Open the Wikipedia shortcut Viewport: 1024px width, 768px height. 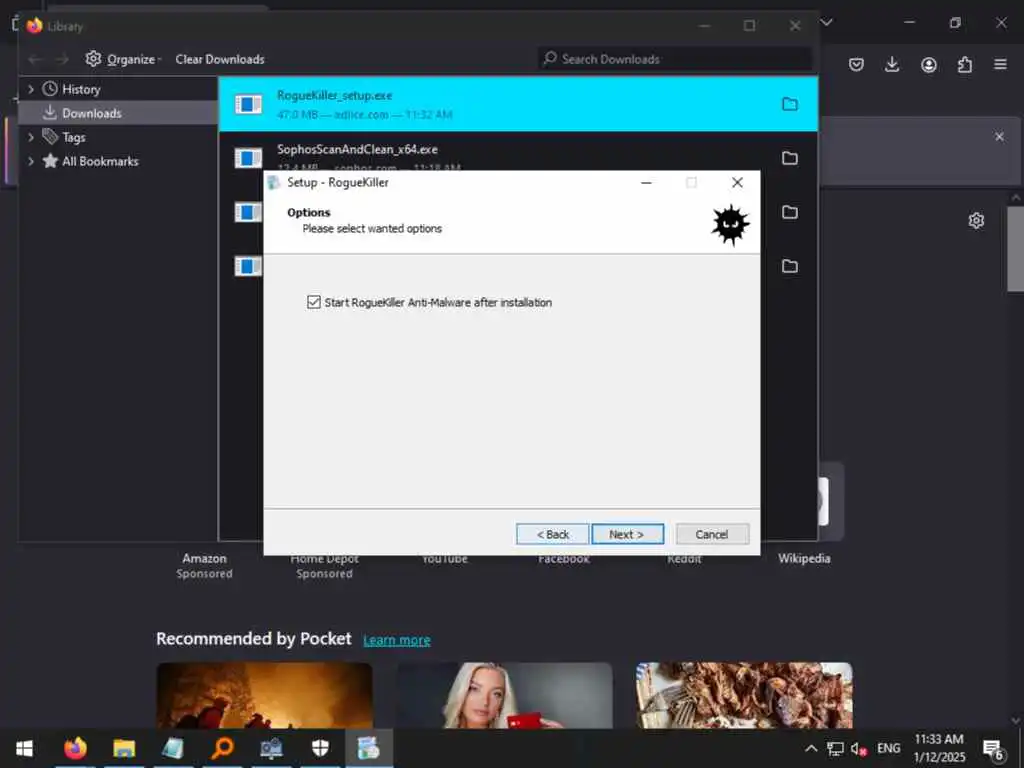(x=804, y=558)
